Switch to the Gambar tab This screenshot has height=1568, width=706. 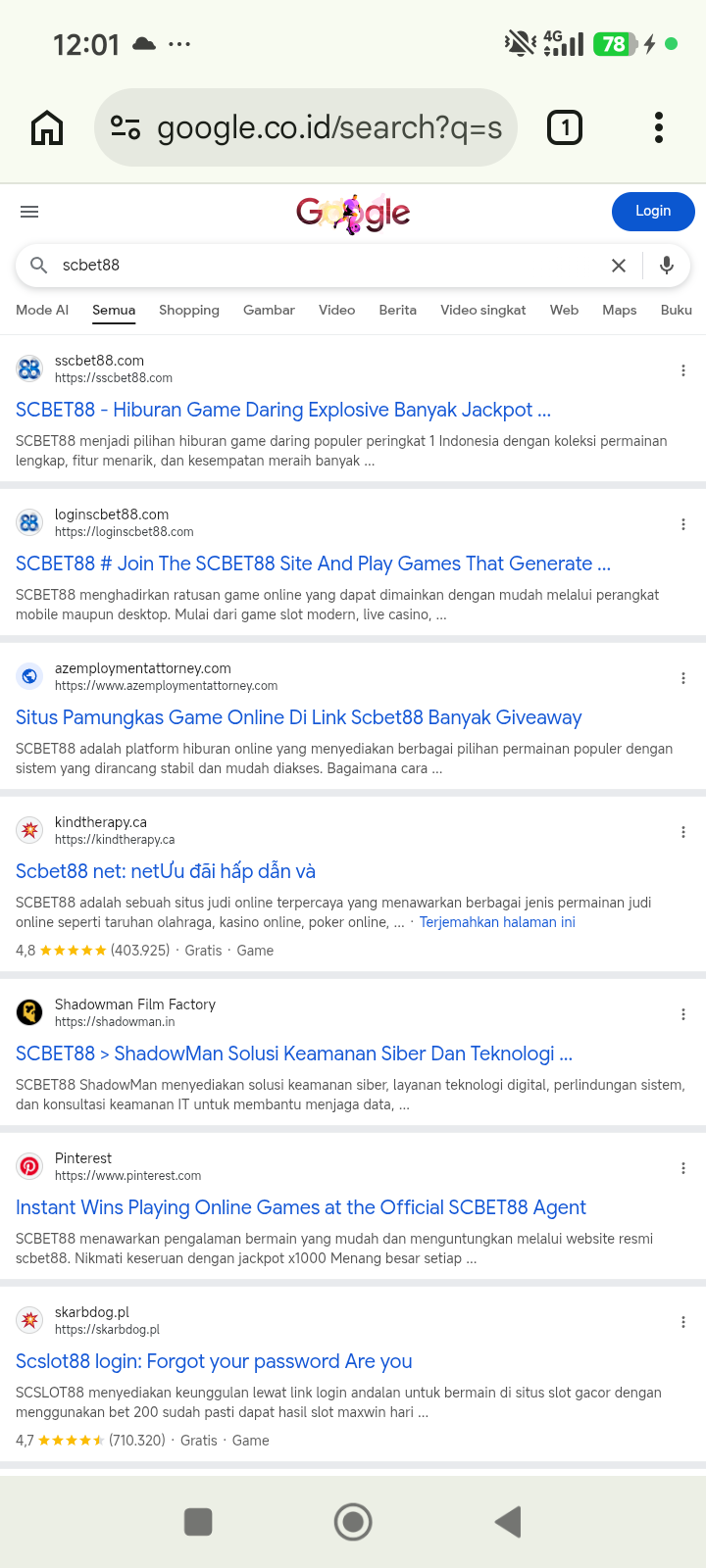[269, 310]
